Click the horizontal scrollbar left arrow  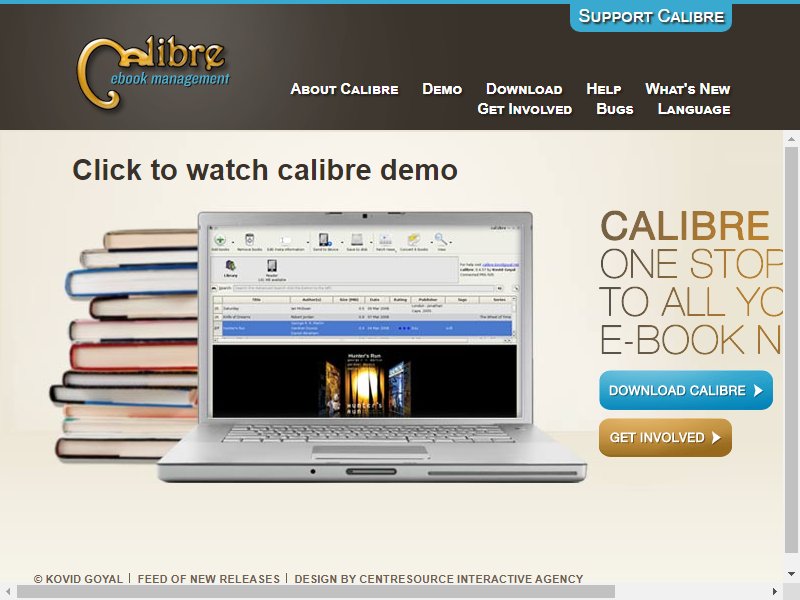click(x=7, y=592)
